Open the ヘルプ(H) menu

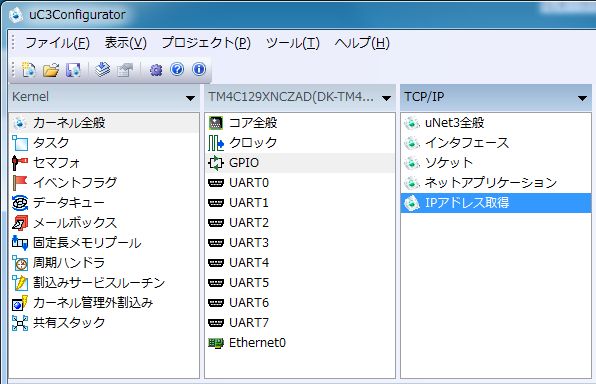(362, 43)
